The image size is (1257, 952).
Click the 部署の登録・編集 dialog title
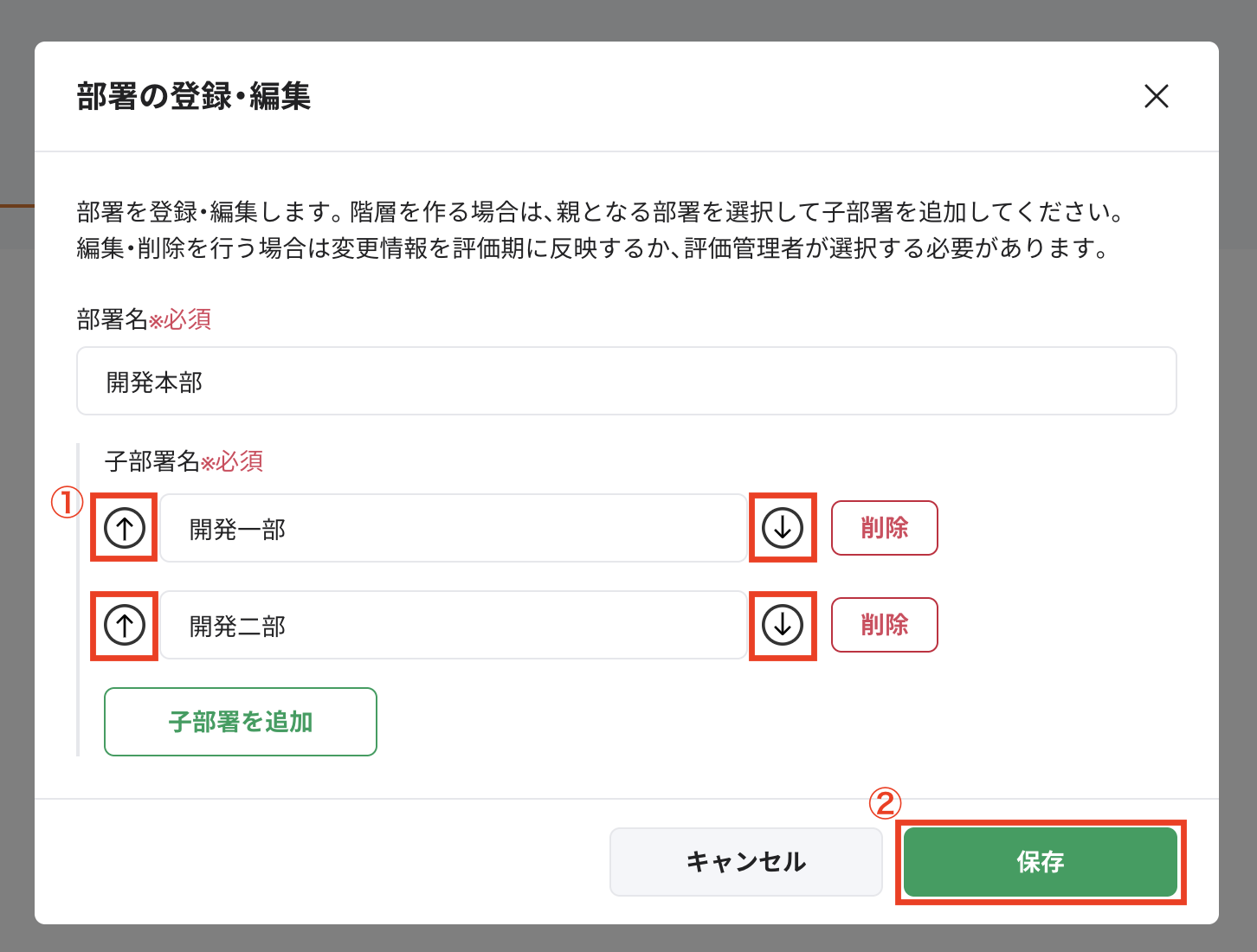point(193,96)
